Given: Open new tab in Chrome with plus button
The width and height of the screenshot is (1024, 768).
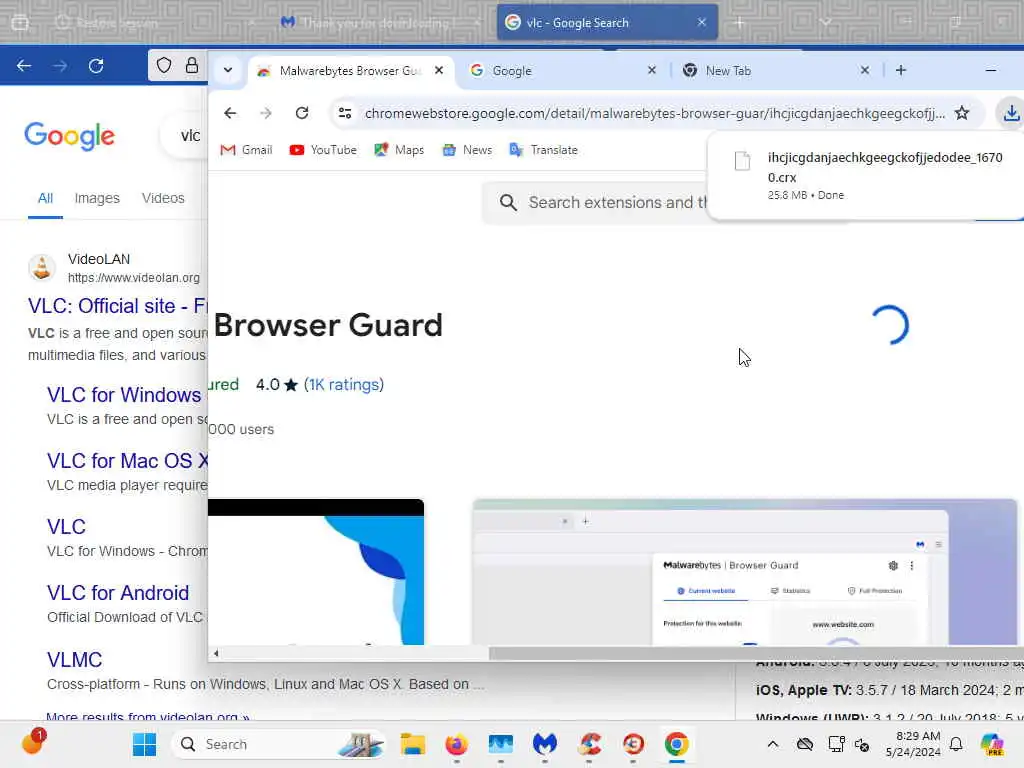Looking at the screenshot, I should [901, 70].
